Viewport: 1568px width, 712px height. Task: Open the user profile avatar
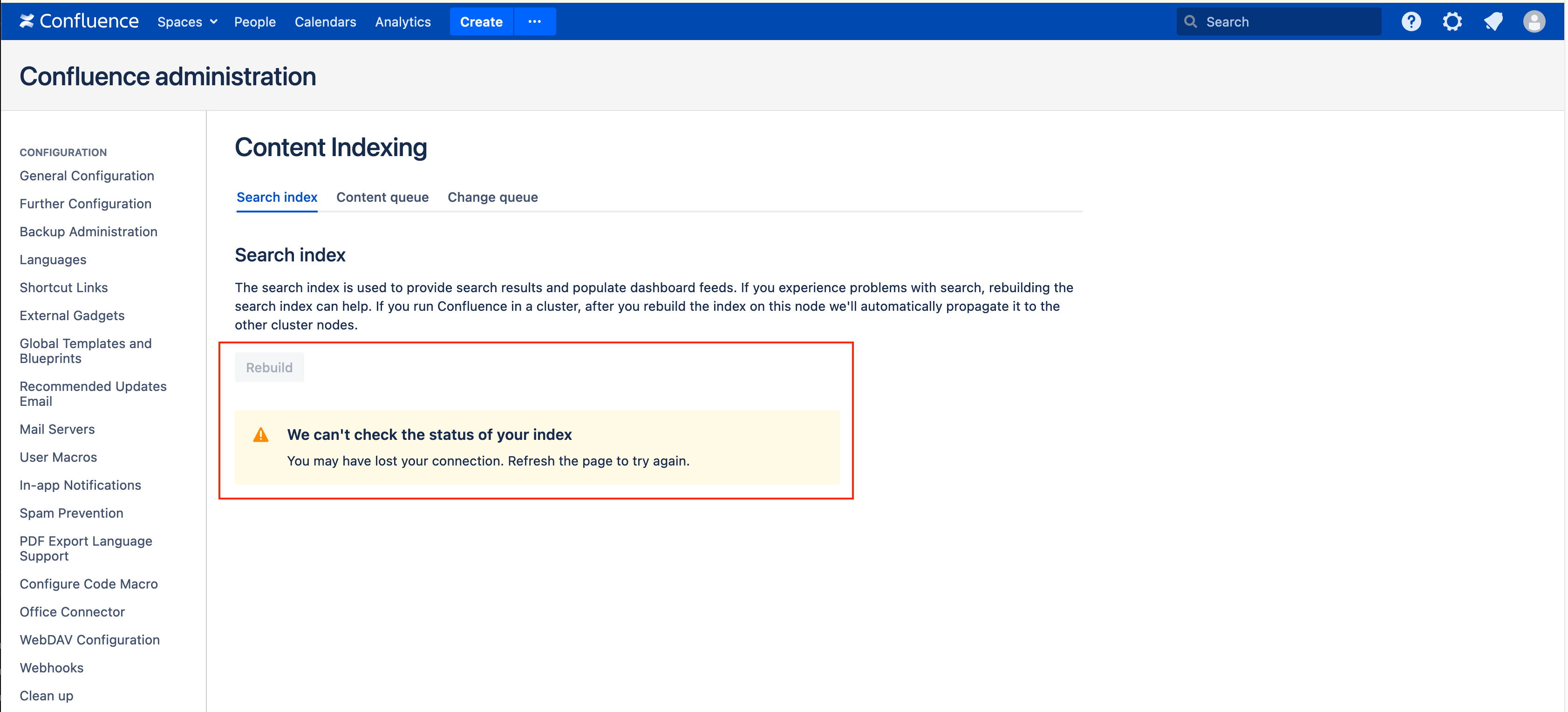pos(1534,22)
